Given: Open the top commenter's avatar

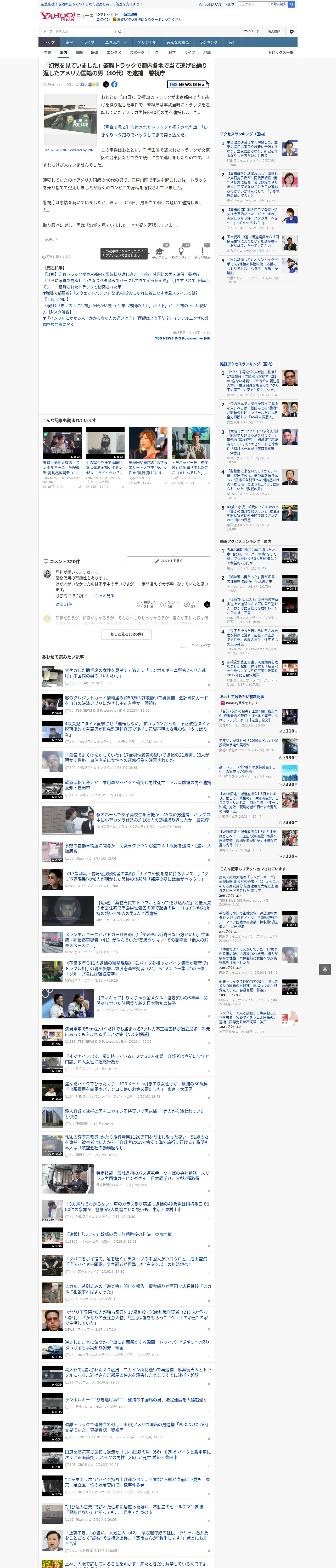Looking at the screenshot, I should point(47,573).
